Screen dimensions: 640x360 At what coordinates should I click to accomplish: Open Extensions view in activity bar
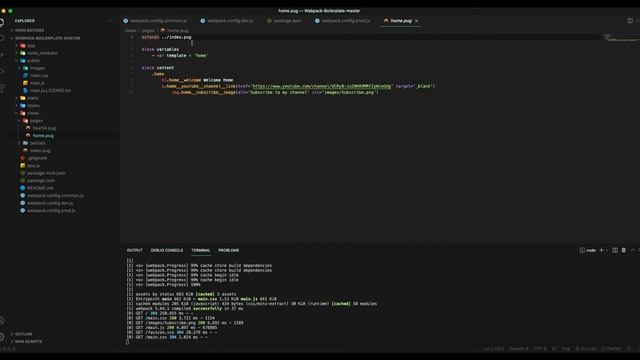click(x=2, y=88)
